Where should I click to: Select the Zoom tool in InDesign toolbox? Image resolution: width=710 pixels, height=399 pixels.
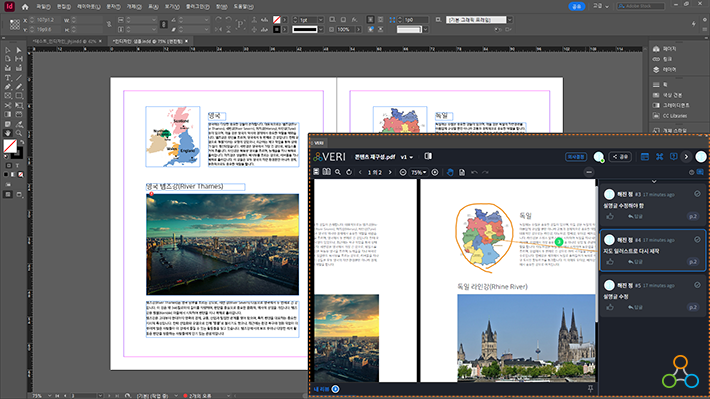pos(19,133)
